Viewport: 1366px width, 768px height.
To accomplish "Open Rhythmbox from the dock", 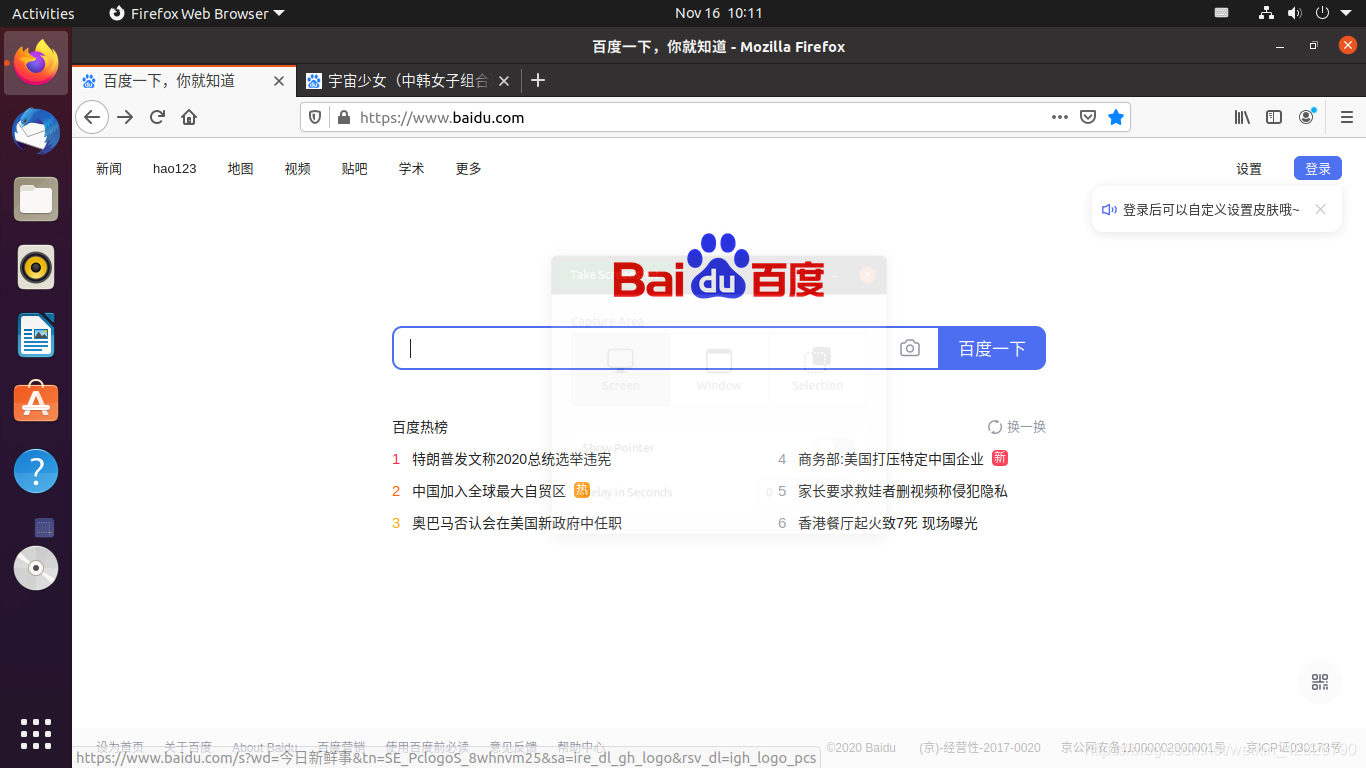I will [36, 267].
